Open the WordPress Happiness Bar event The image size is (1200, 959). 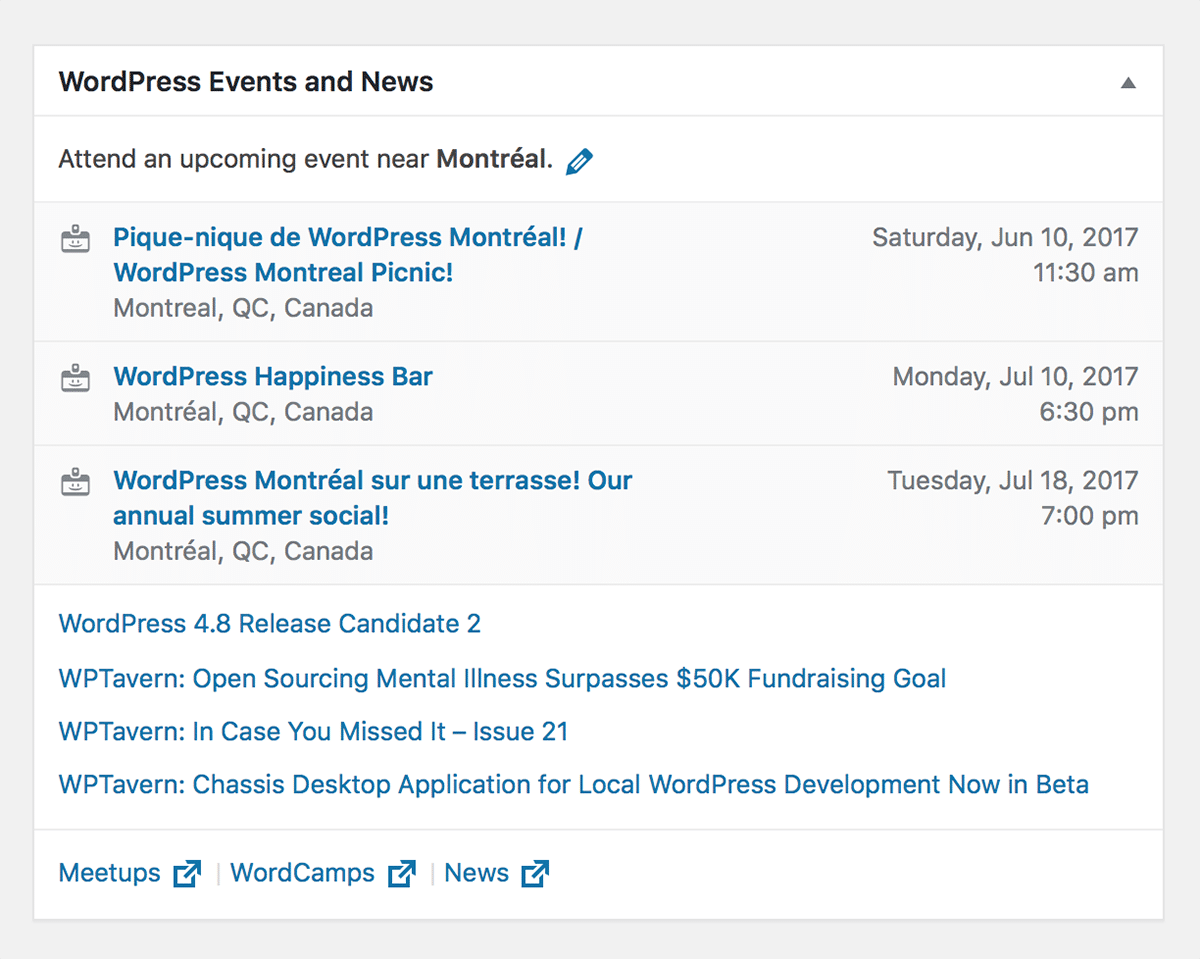tap(273, 377)
